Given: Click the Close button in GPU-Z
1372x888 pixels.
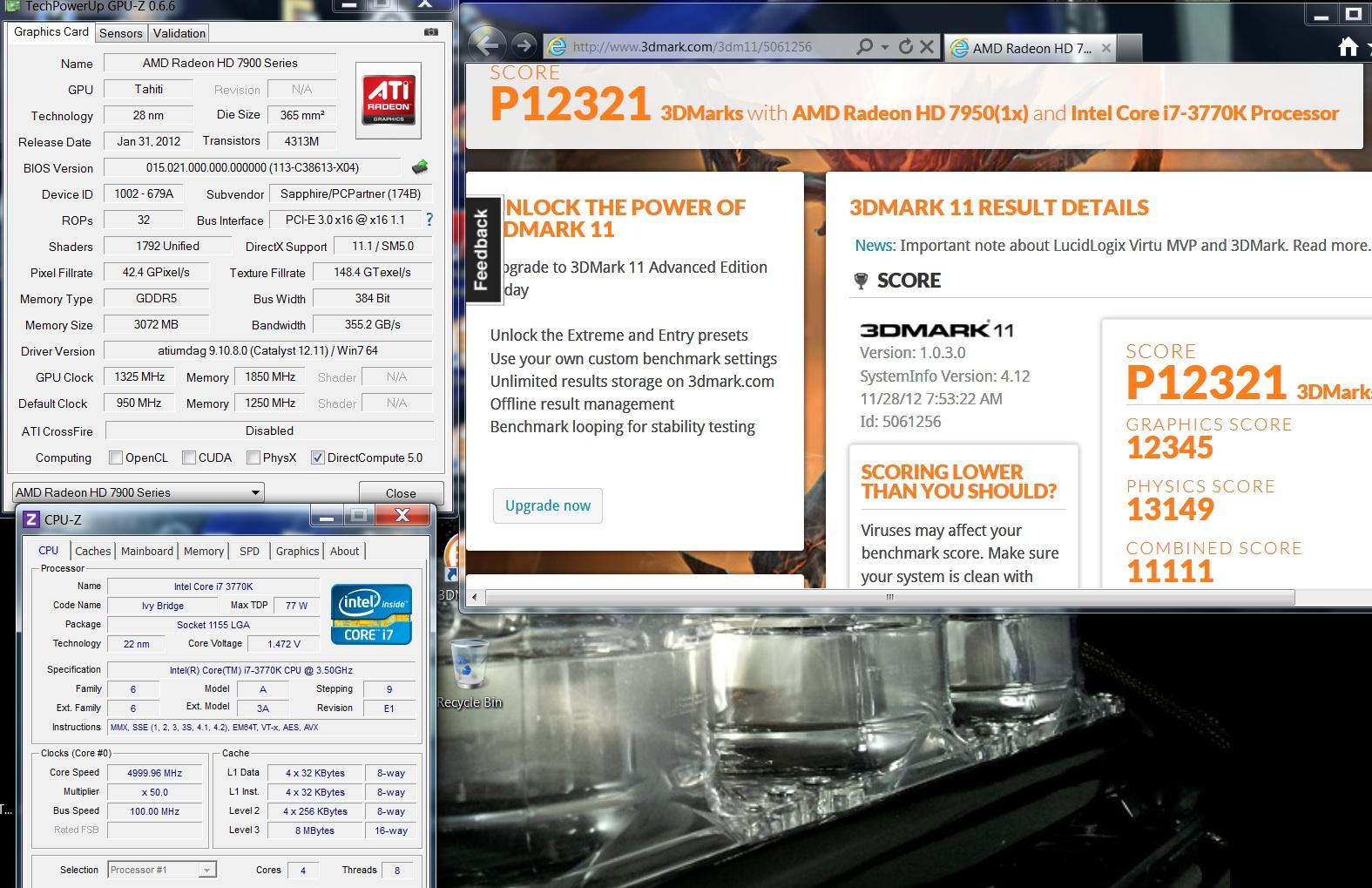Looking at the screenshot, I should click(x=401, y=492).
